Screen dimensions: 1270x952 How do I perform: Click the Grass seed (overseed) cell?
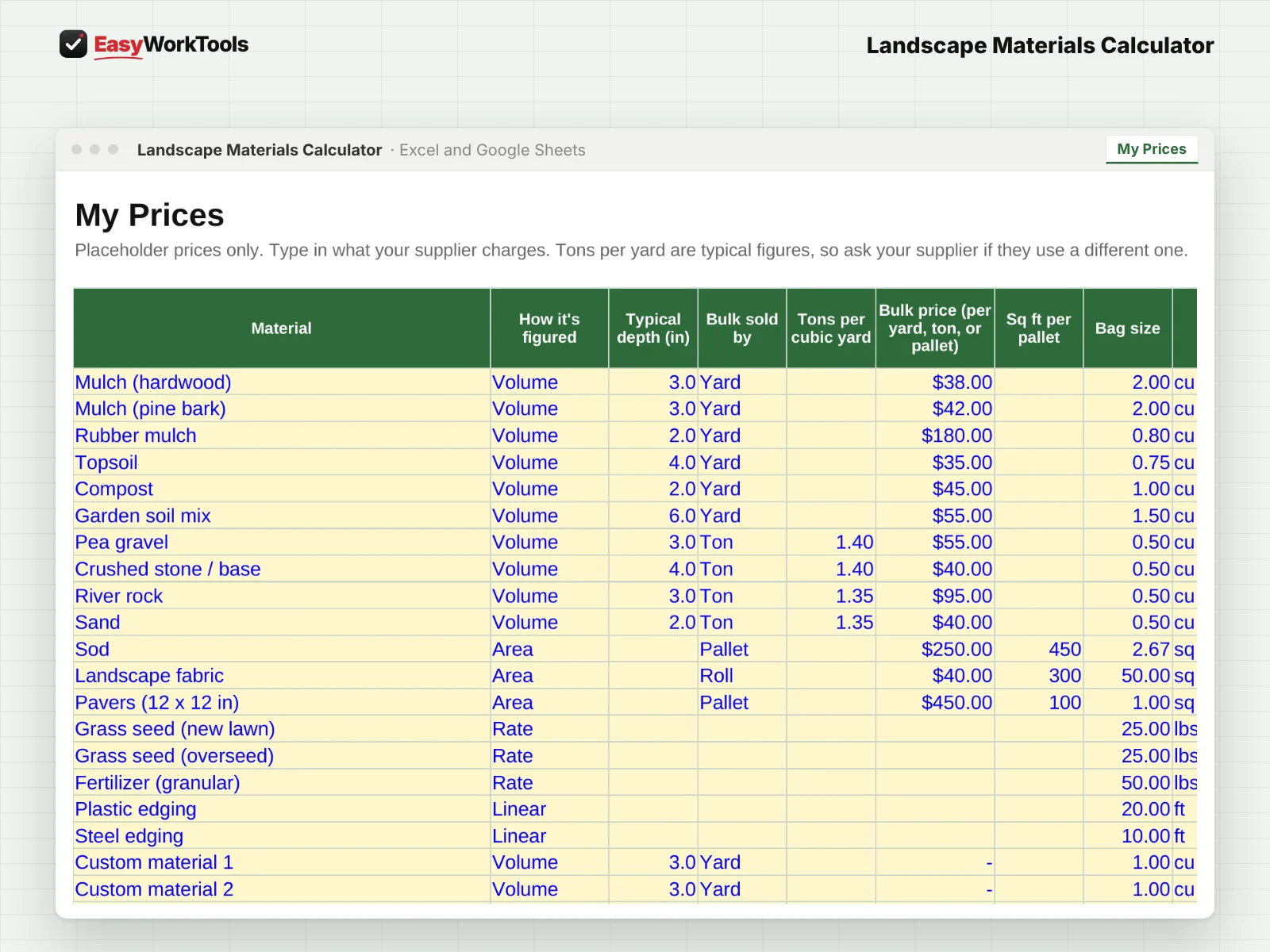[x=282, y=756]
